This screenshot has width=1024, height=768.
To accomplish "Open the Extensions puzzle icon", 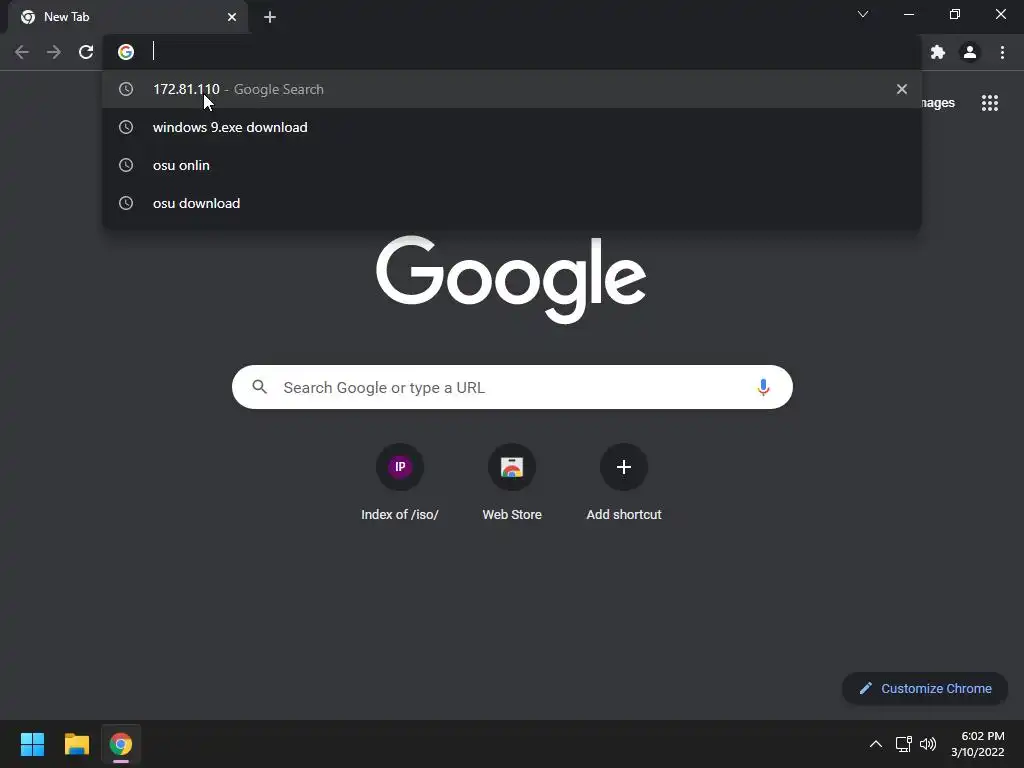I will click(938, 52).
